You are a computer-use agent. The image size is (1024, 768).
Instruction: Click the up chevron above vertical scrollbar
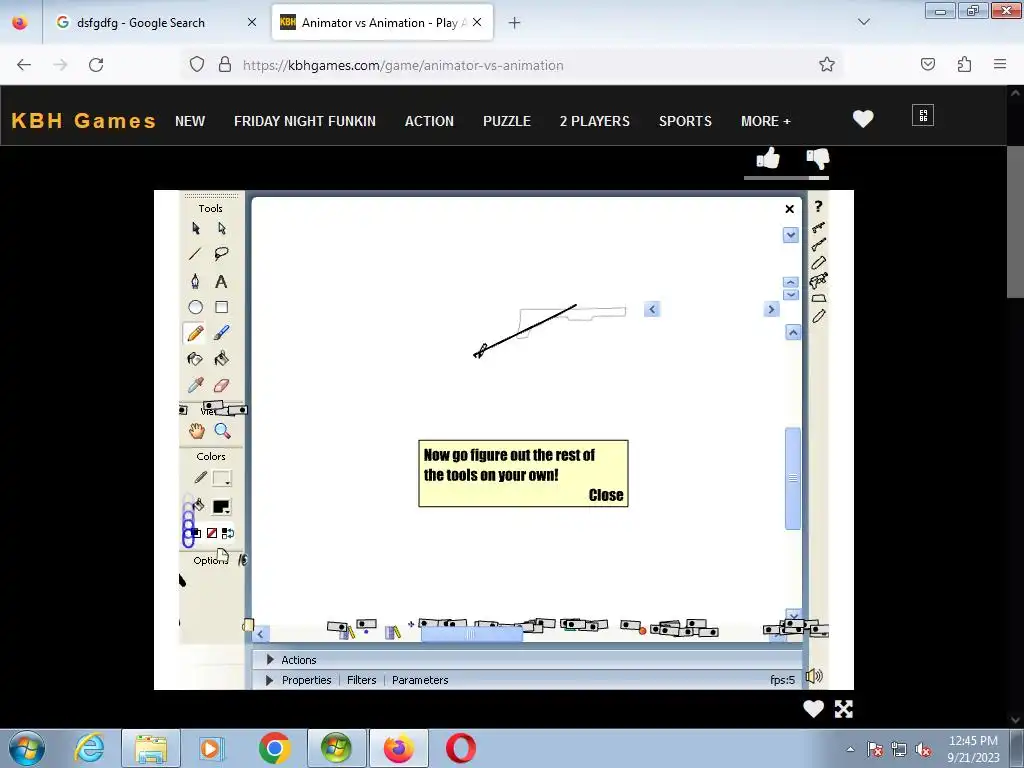click(x=792, y=332)
